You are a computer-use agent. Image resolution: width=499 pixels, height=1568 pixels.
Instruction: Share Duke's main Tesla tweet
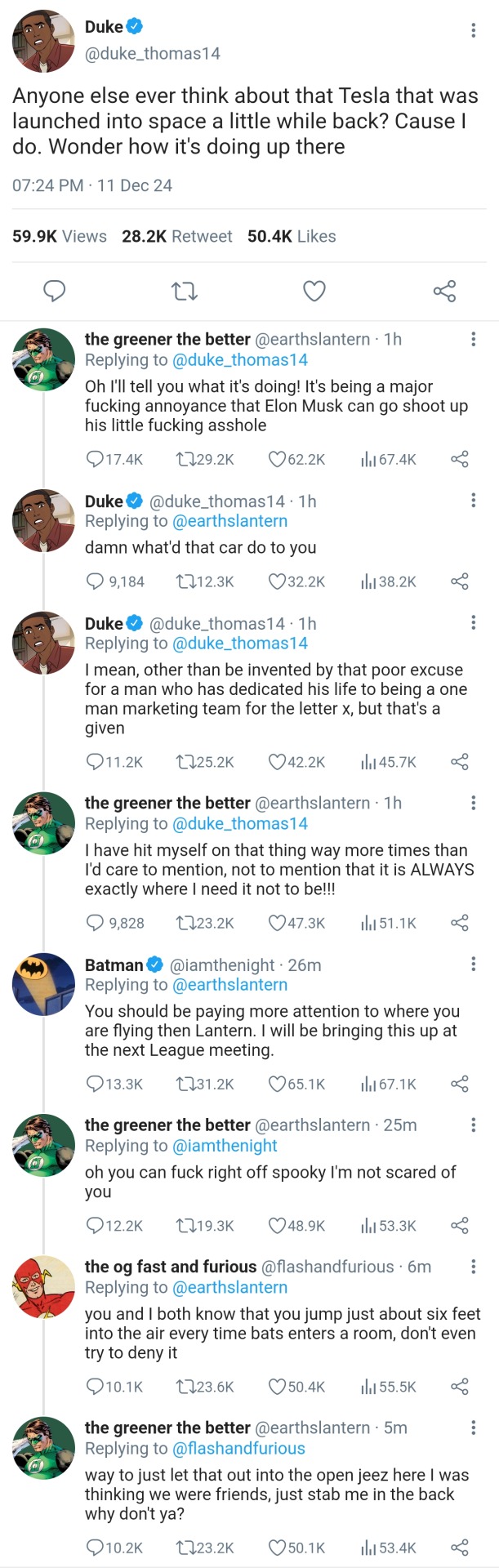click(x=444, y=291)
